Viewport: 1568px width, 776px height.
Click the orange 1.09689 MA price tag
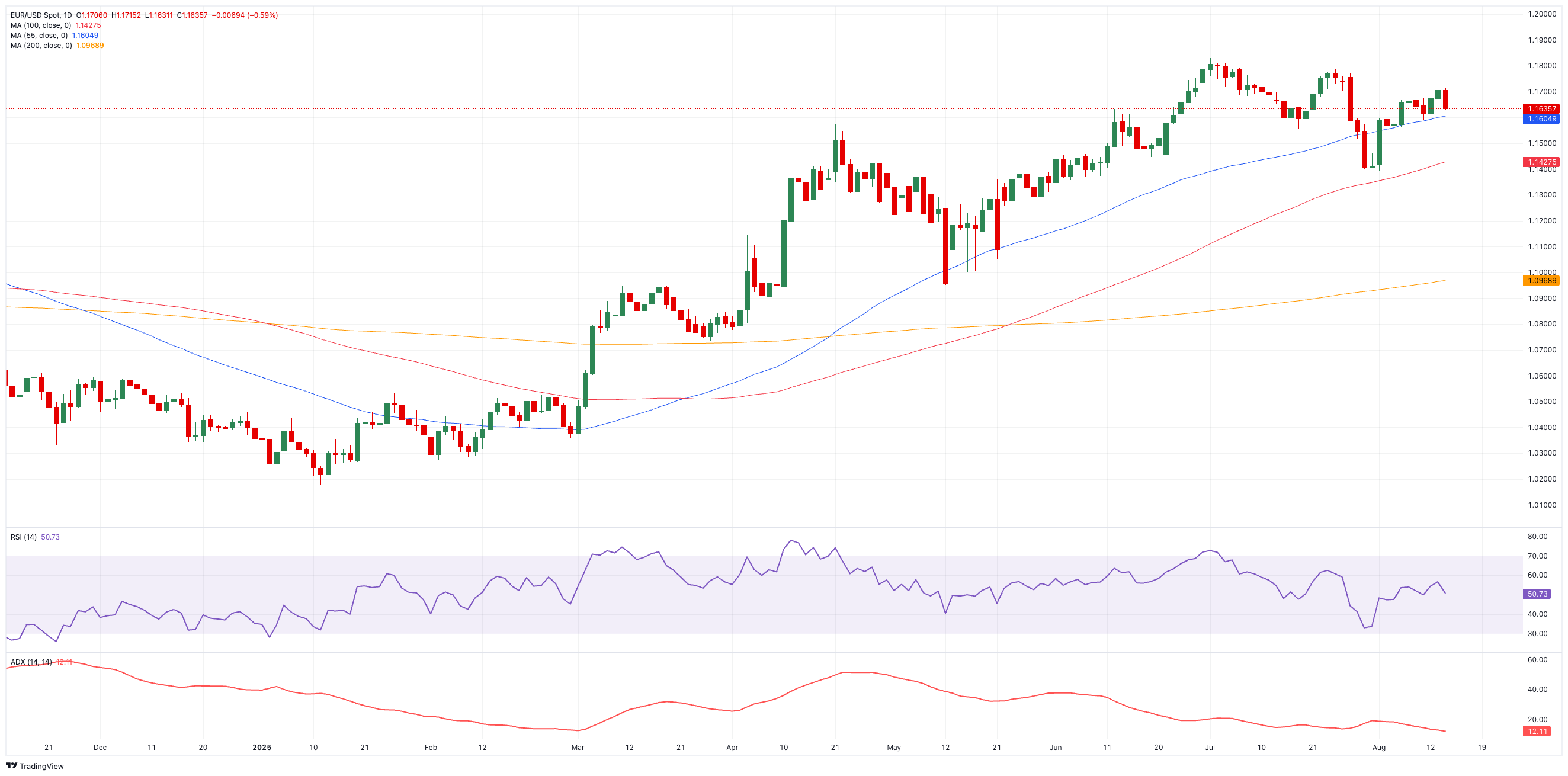[1541, 281]
